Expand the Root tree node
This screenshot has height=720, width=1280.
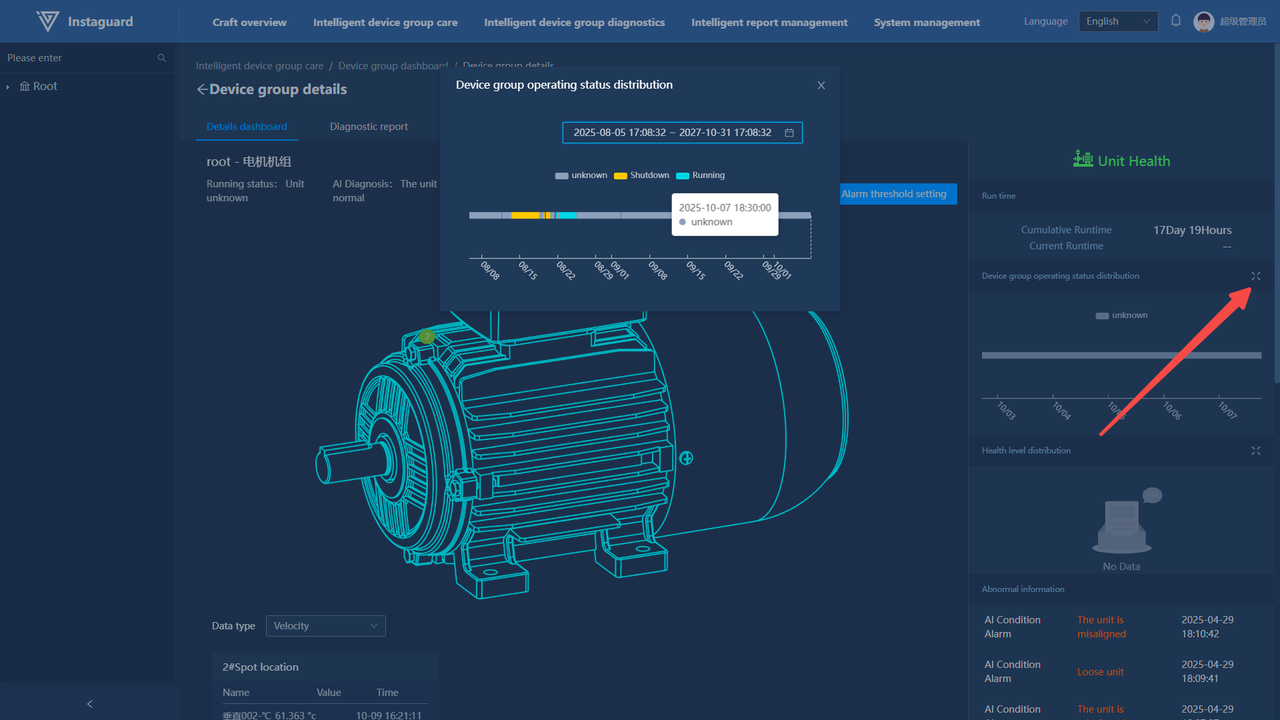(9, 87)
